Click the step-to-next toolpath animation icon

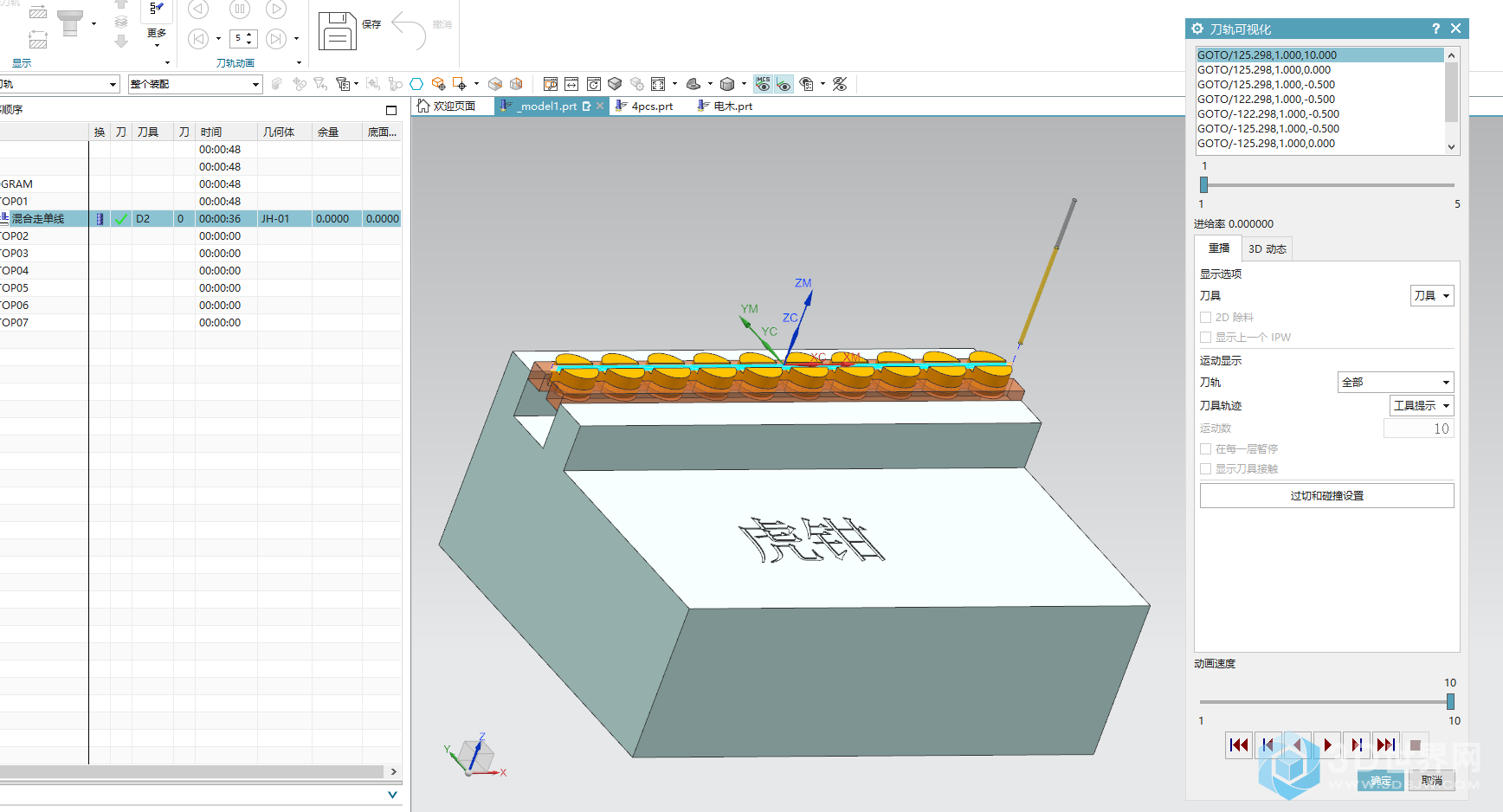point(276,38)
